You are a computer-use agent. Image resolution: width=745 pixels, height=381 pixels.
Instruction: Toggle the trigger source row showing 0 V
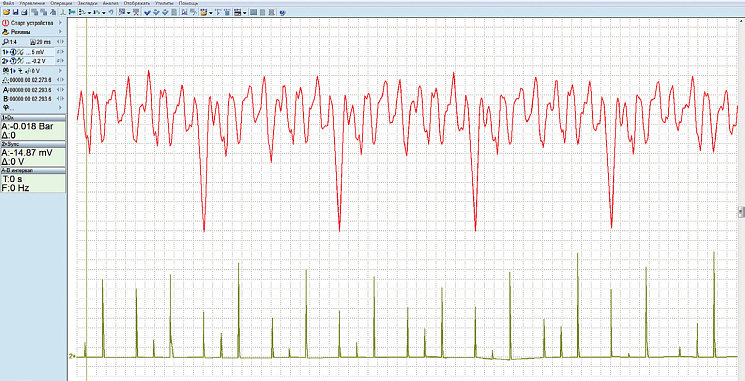33,71
